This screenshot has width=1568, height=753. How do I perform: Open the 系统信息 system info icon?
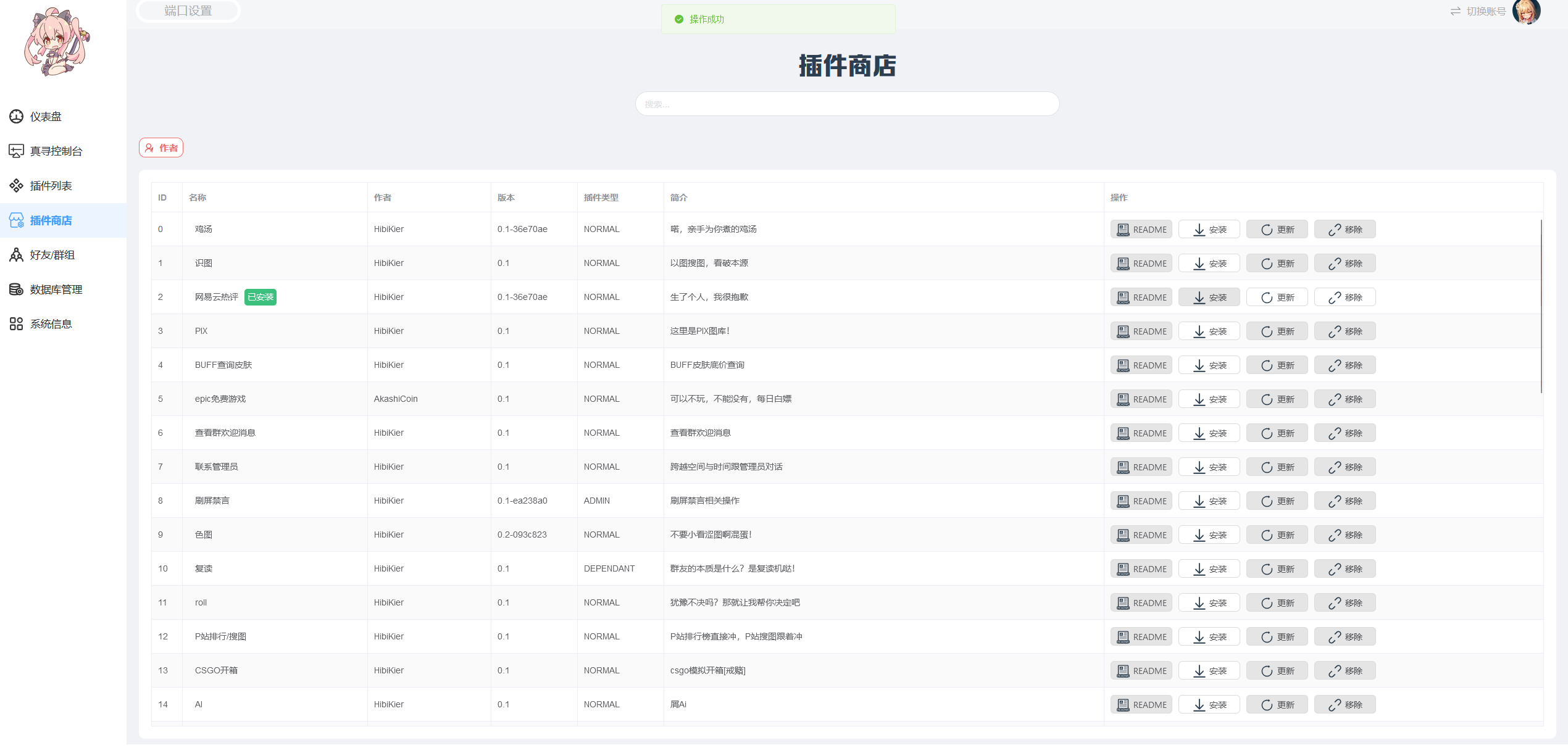(x=16, y=323)
